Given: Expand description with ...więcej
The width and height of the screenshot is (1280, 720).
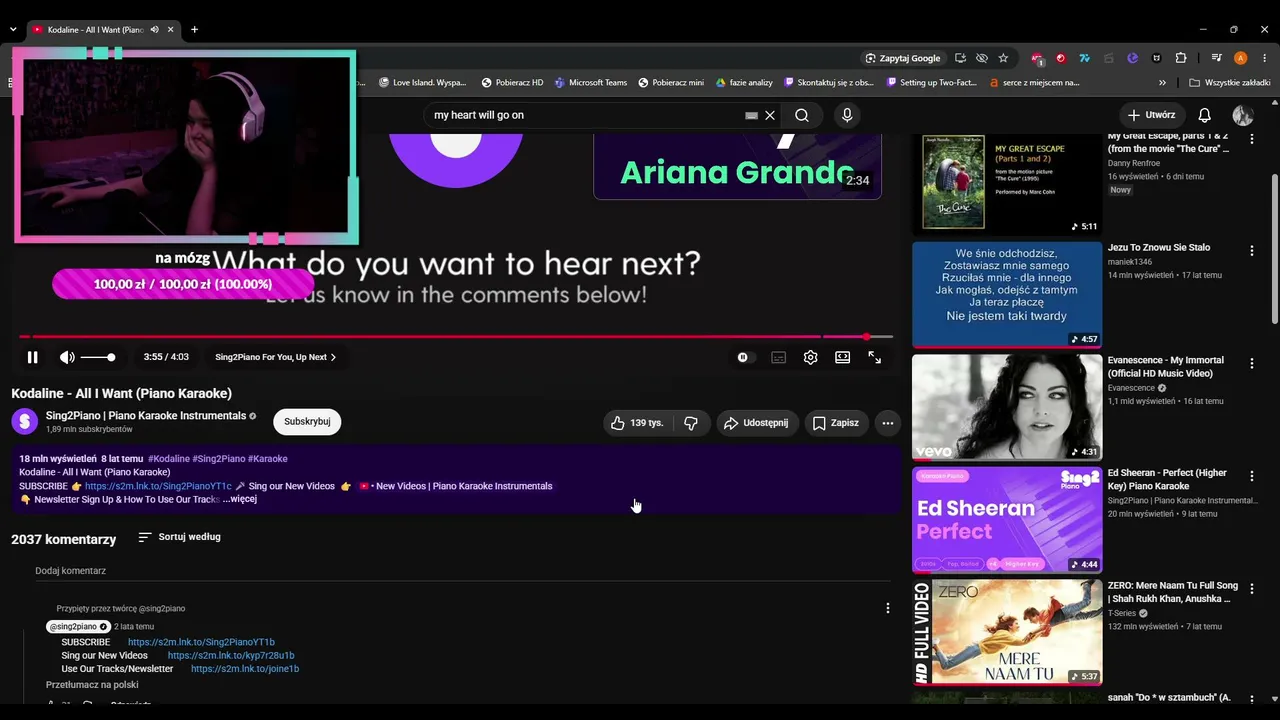Looking at the screenshot, I should pos(240,499).
